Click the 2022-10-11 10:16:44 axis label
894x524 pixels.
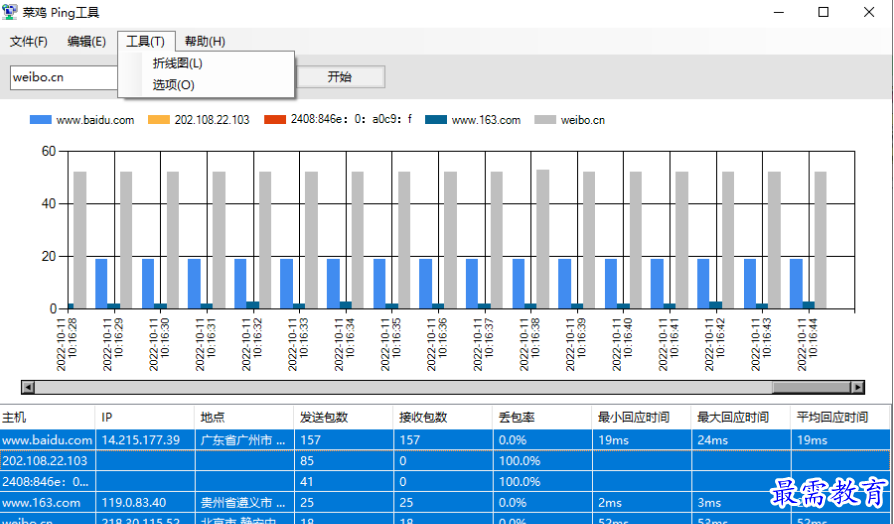(807, 344)
